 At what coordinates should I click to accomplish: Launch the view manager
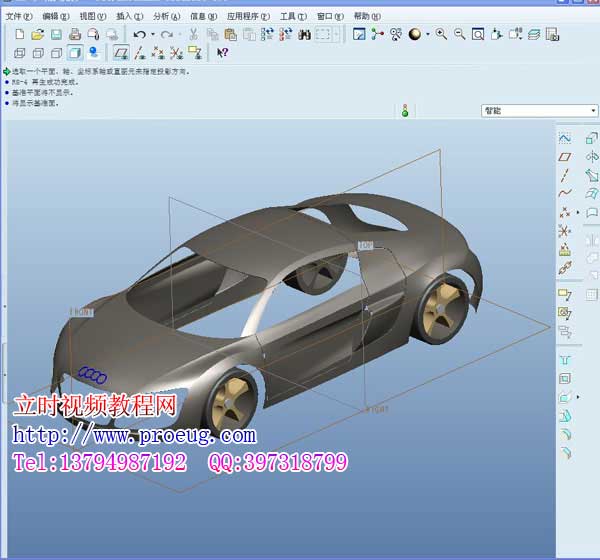tap(552, 34)
